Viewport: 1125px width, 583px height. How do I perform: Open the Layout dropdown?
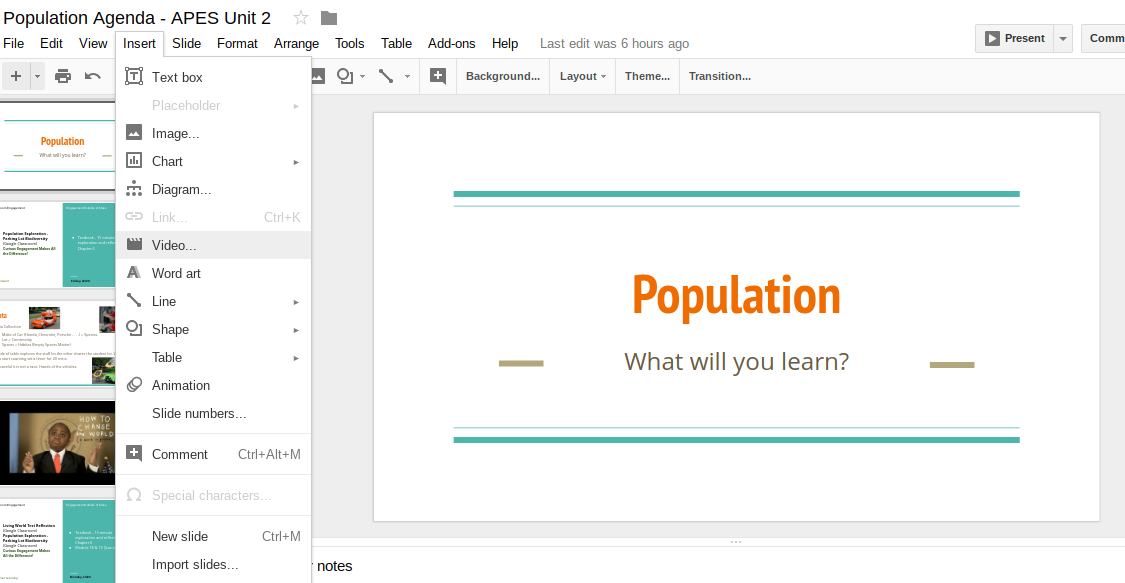click(x=582, y=76)
